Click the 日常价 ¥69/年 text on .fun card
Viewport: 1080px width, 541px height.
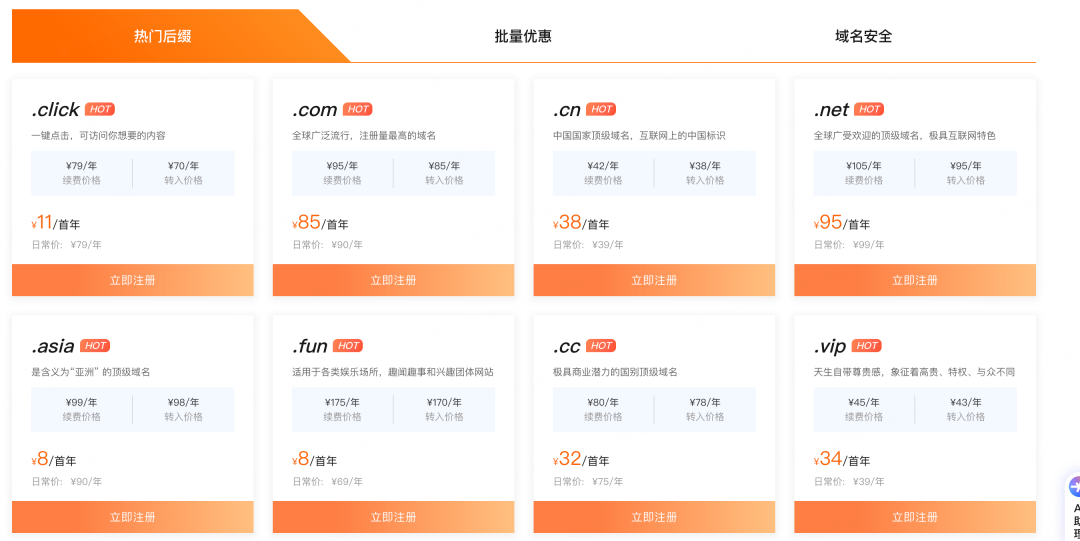(x=327, y=482)
